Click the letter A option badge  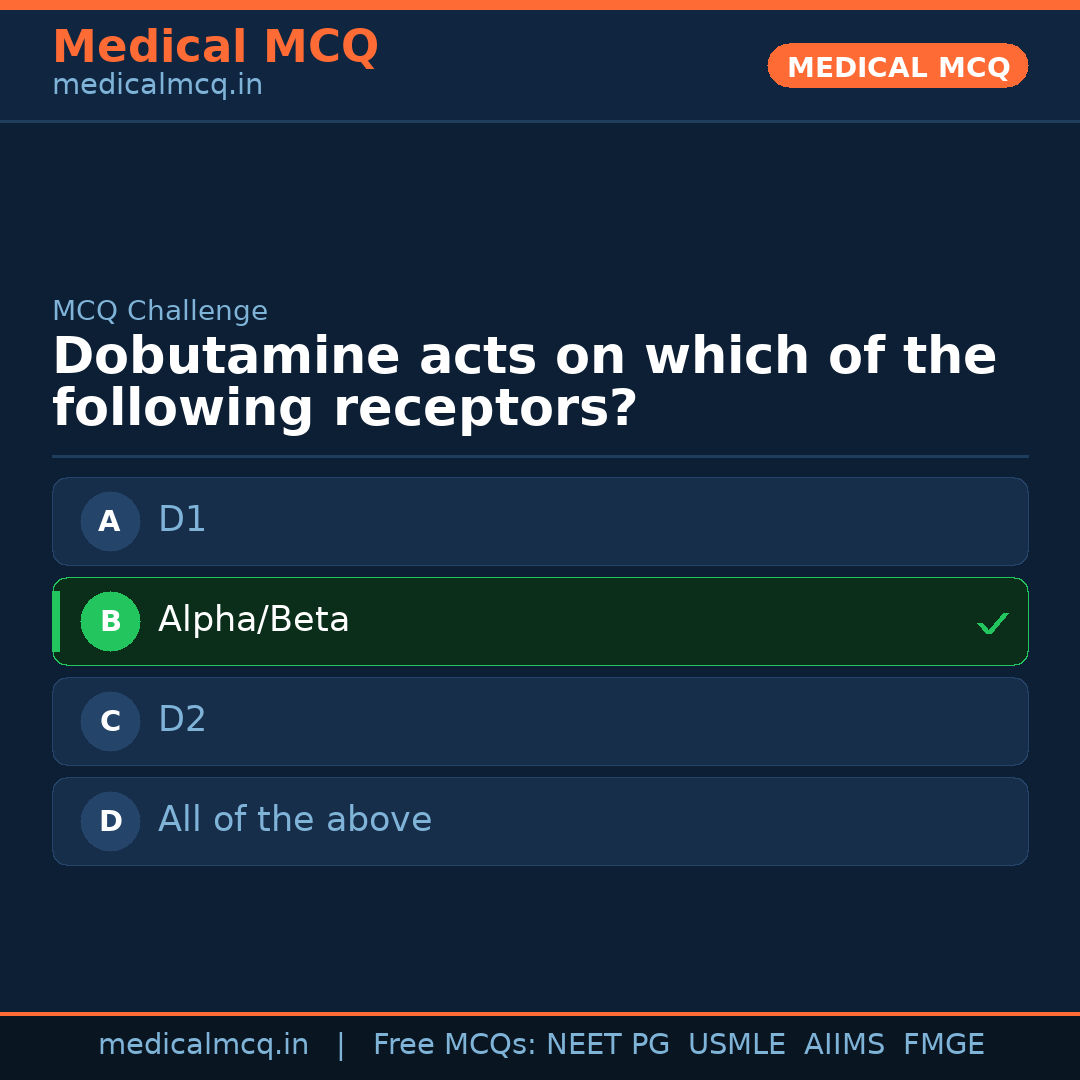coord(110,521)
